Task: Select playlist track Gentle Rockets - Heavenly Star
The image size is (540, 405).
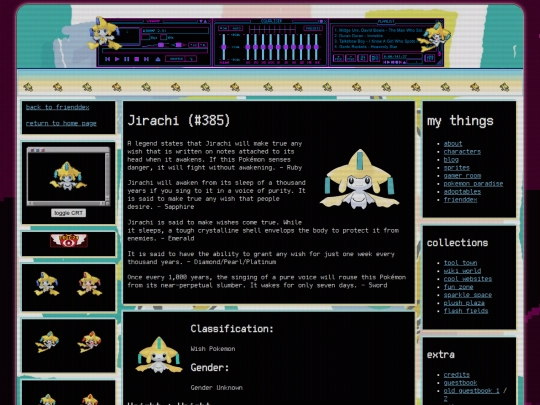Action: click(x=365, y=46)
